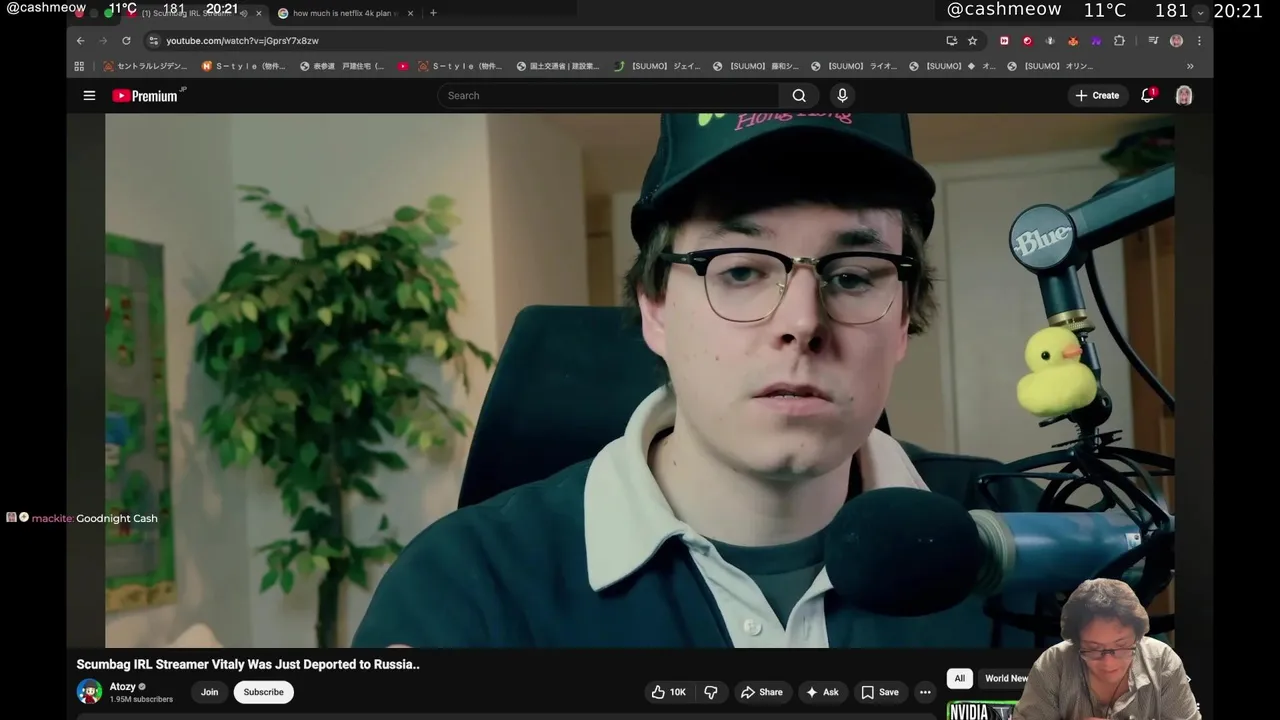Click the Atozy channel name
This screenshot has width=1280, height=720.
coord(123,687)
